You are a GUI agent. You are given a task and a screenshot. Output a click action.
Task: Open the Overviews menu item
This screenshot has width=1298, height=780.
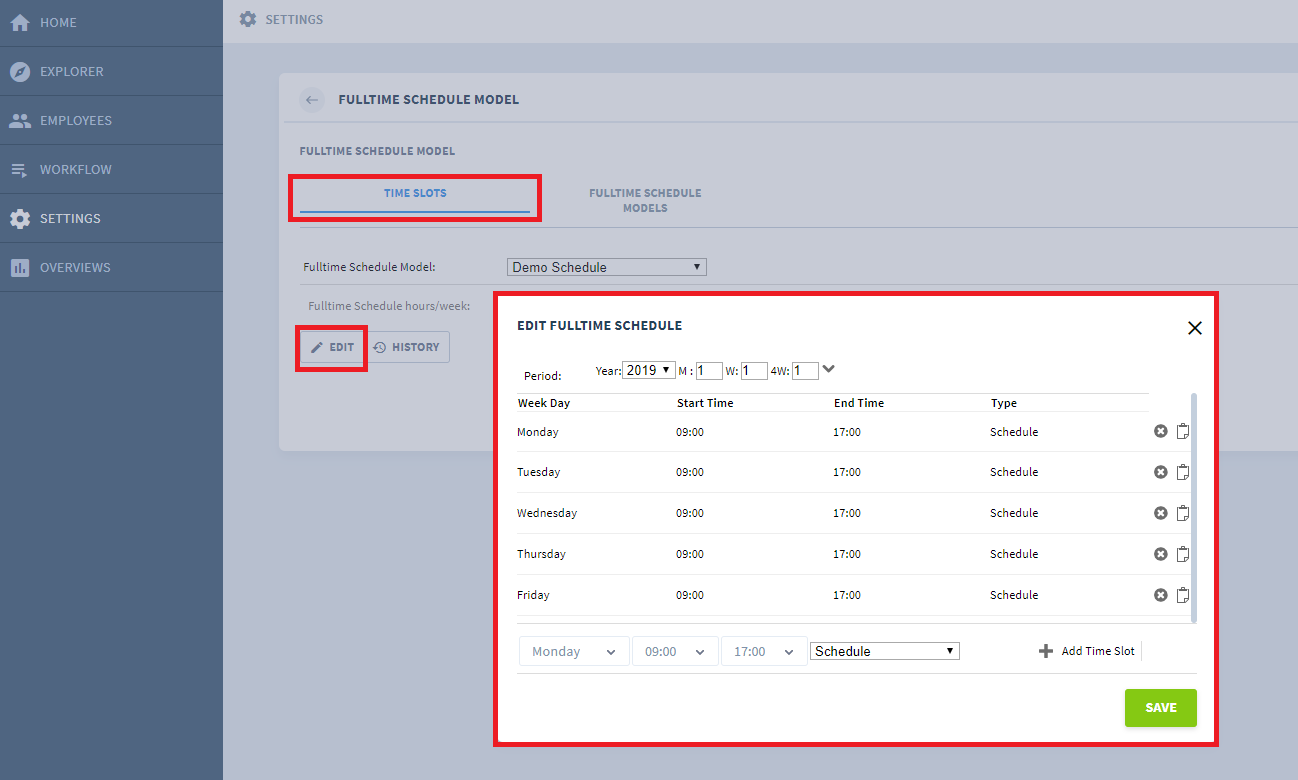pyautogui.click(x=111, y=267)
